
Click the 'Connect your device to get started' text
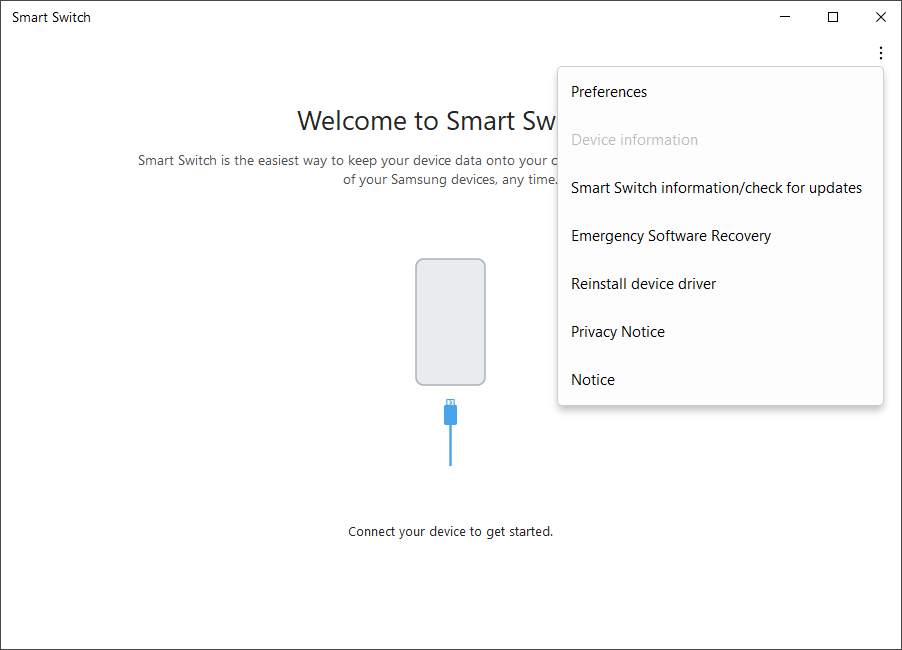450,532
